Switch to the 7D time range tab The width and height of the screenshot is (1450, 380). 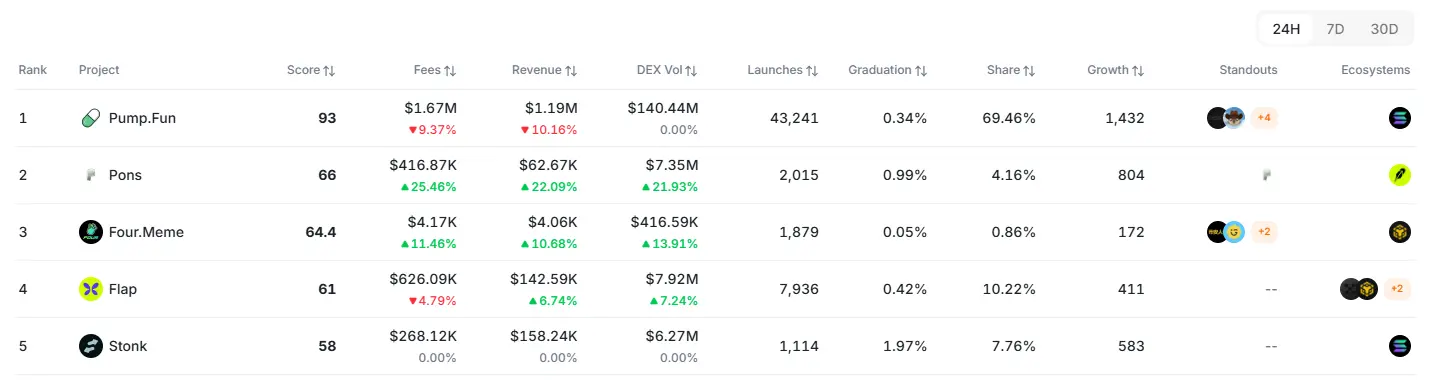pos(1335,29)
